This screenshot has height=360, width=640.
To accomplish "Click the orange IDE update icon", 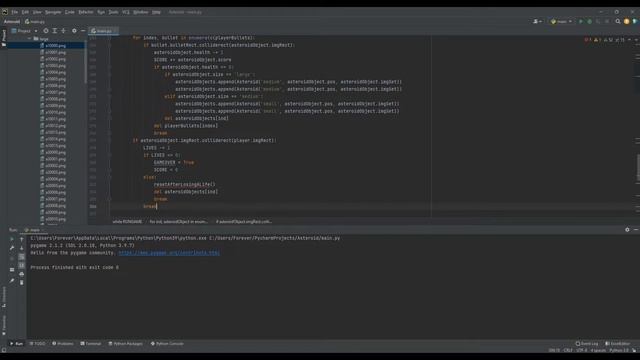I will tap(627, 21).
